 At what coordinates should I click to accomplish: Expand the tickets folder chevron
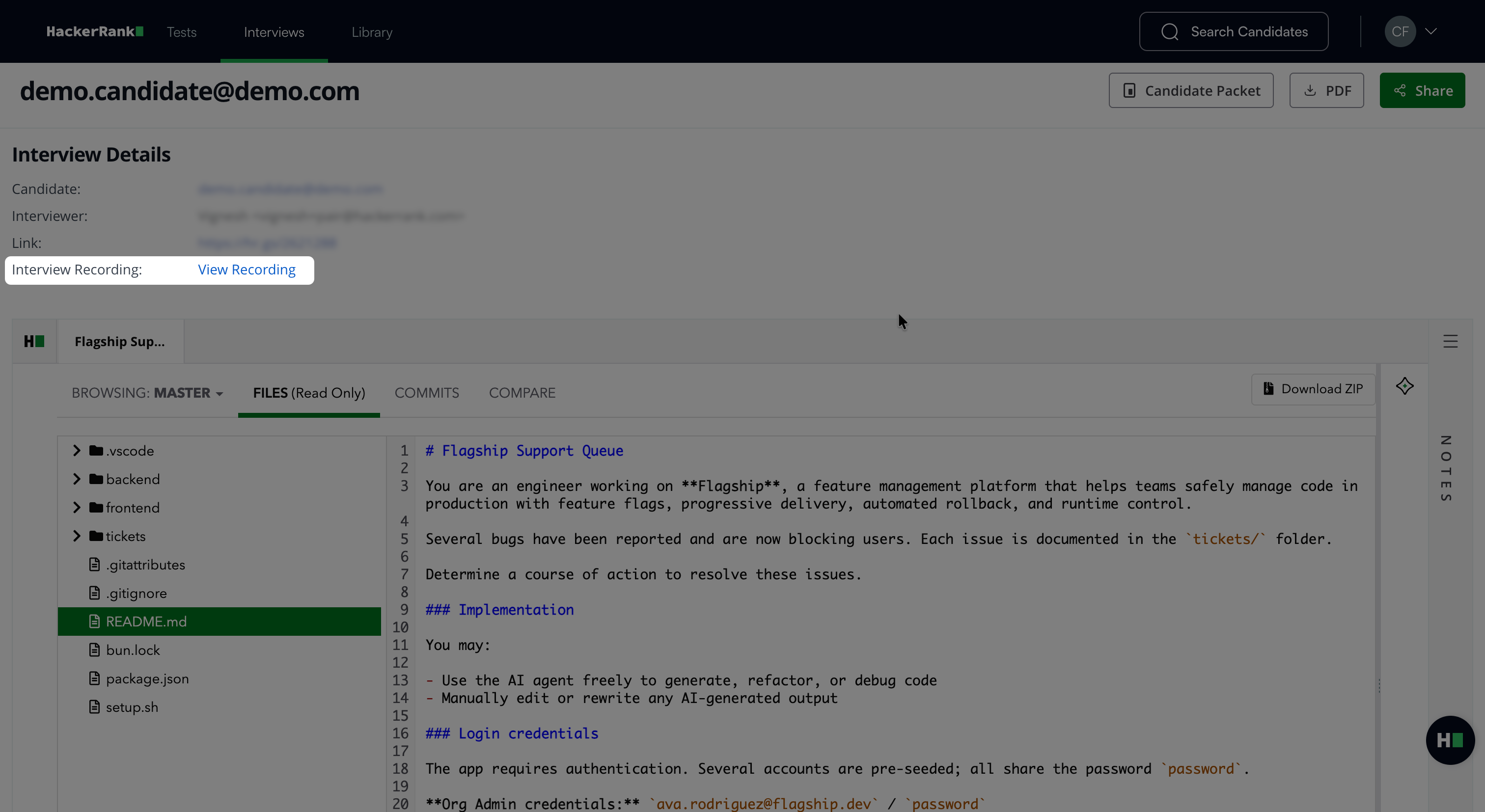pos(77,536)
